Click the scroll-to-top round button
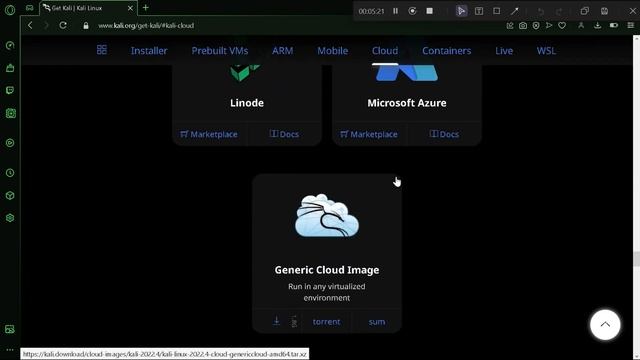Image resolution: width=640 pixels, height=360 pixels. [x=605, y=325]
